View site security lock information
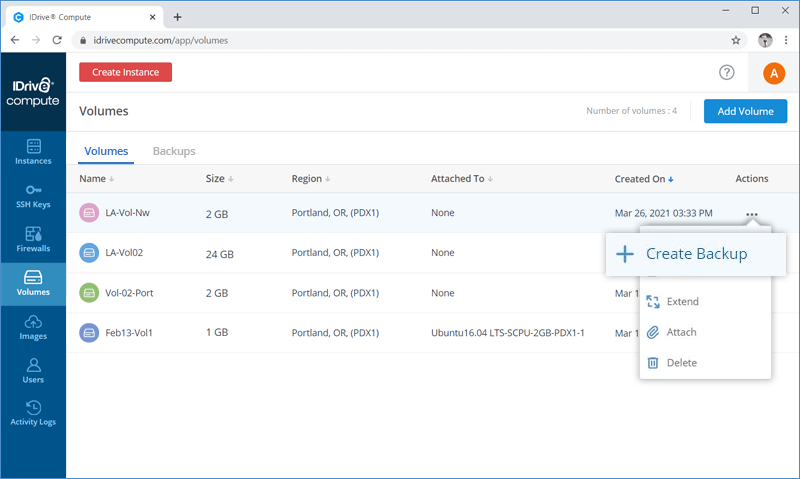This screenshot has width=800, height=479. [x=83, y=40]
